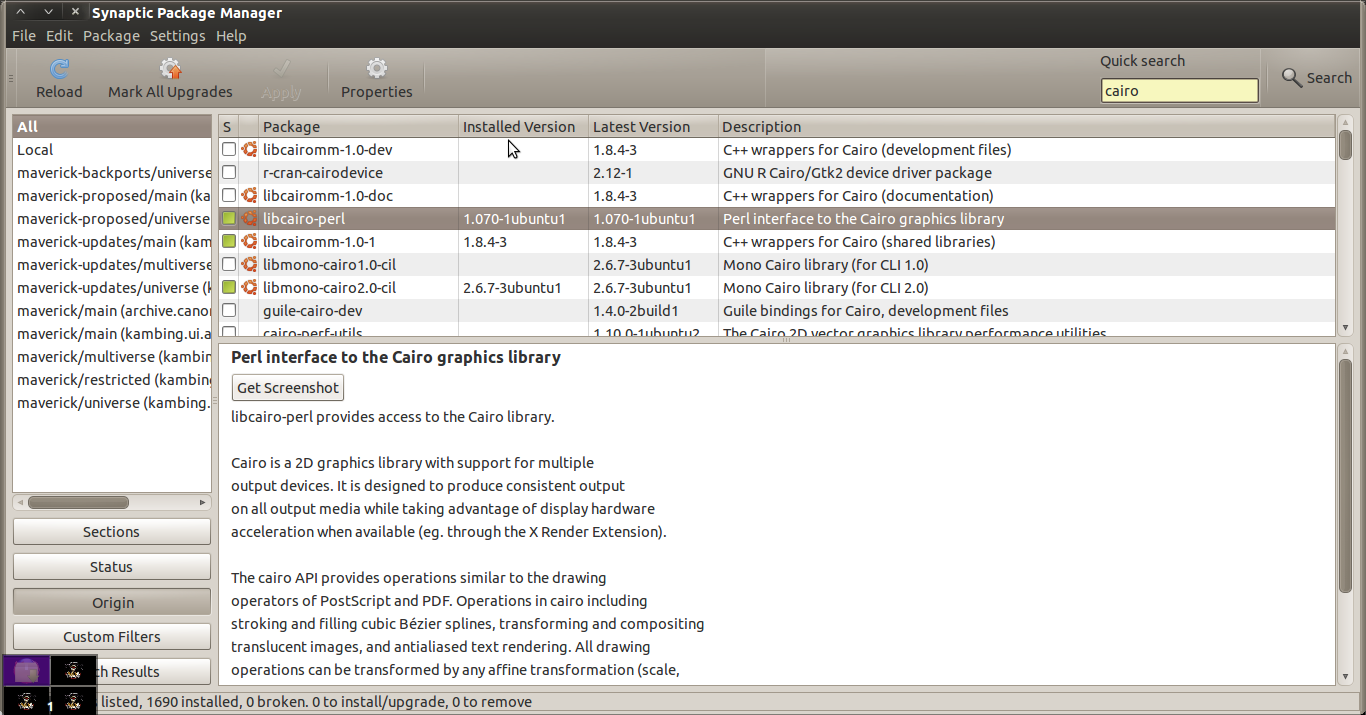1366x715 pixels.
Task: Click Ubuntu support icon for libcairomm-1.0-doc
Action: tap(249, 196)
